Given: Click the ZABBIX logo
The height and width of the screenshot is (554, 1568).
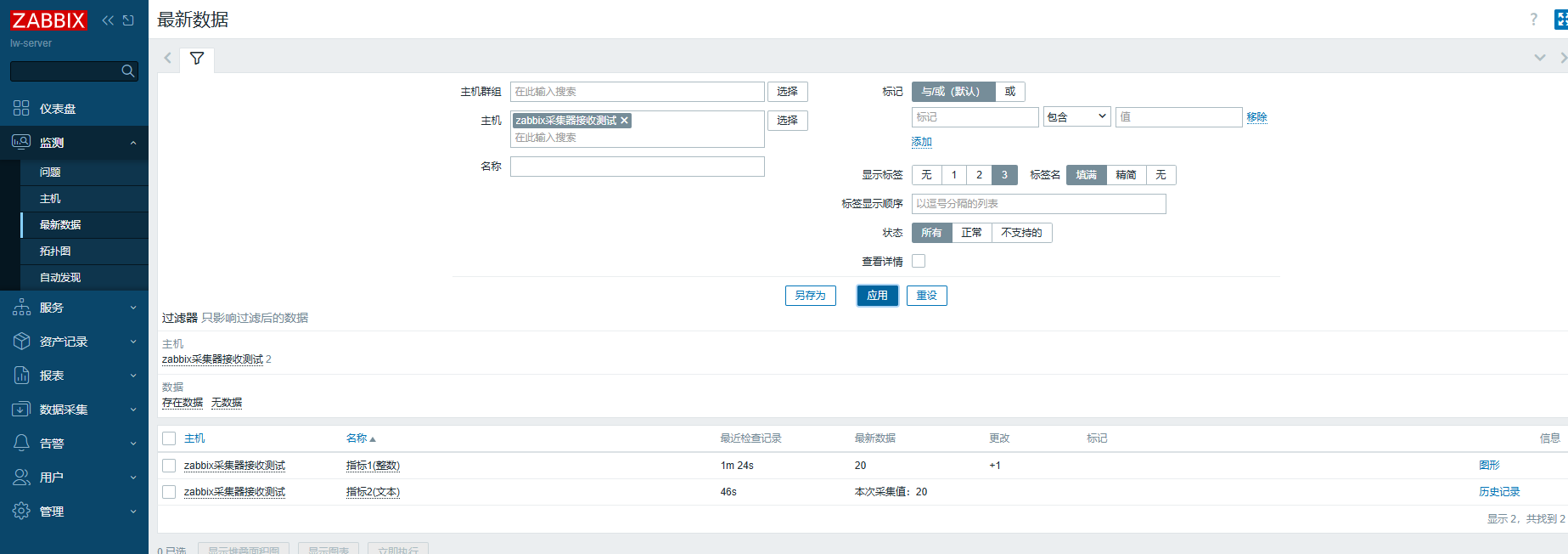Looking at the screenshot, I should [x=48, y=20].
